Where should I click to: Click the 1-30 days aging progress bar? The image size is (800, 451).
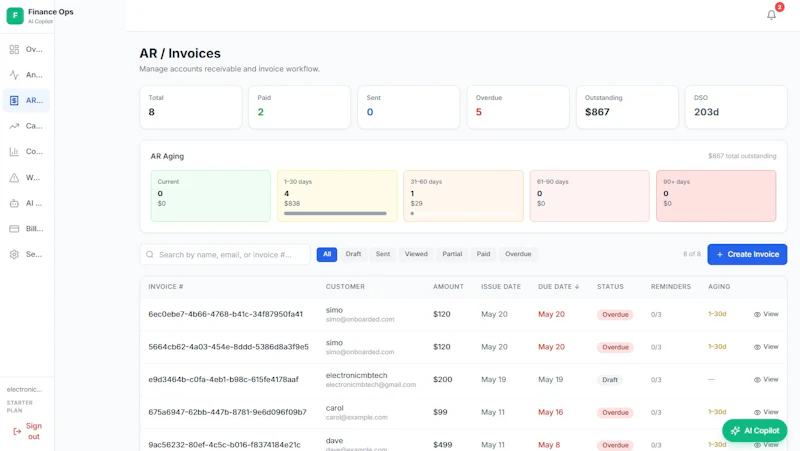(335, 213)
